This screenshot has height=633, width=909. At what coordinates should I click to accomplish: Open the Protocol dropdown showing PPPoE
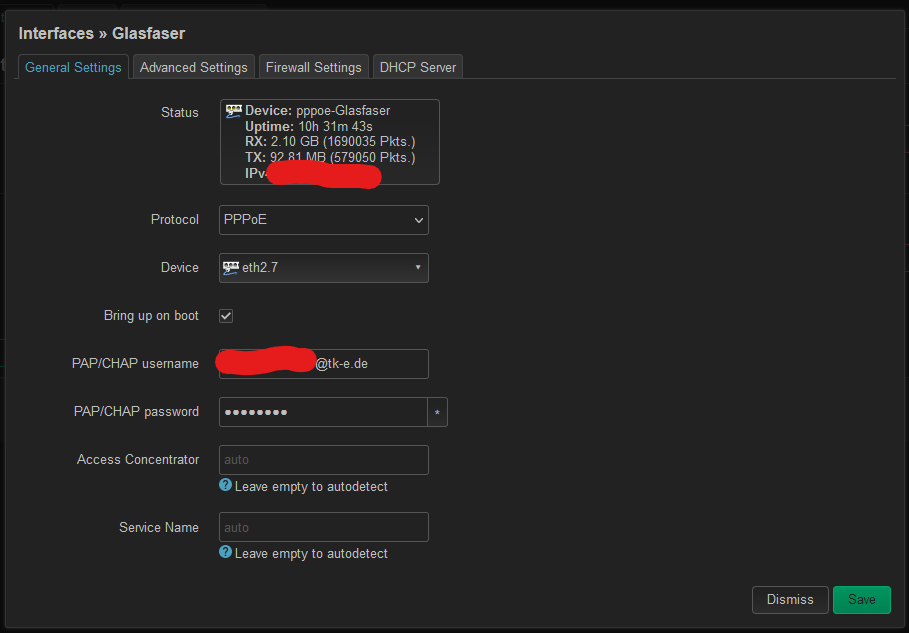[323, 220]
